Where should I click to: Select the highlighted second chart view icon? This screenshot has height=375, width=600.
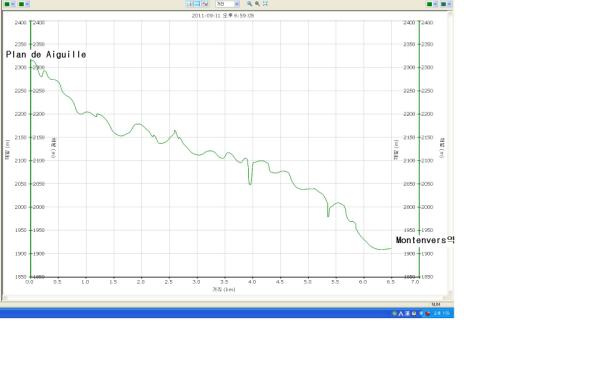coord(197,4)
